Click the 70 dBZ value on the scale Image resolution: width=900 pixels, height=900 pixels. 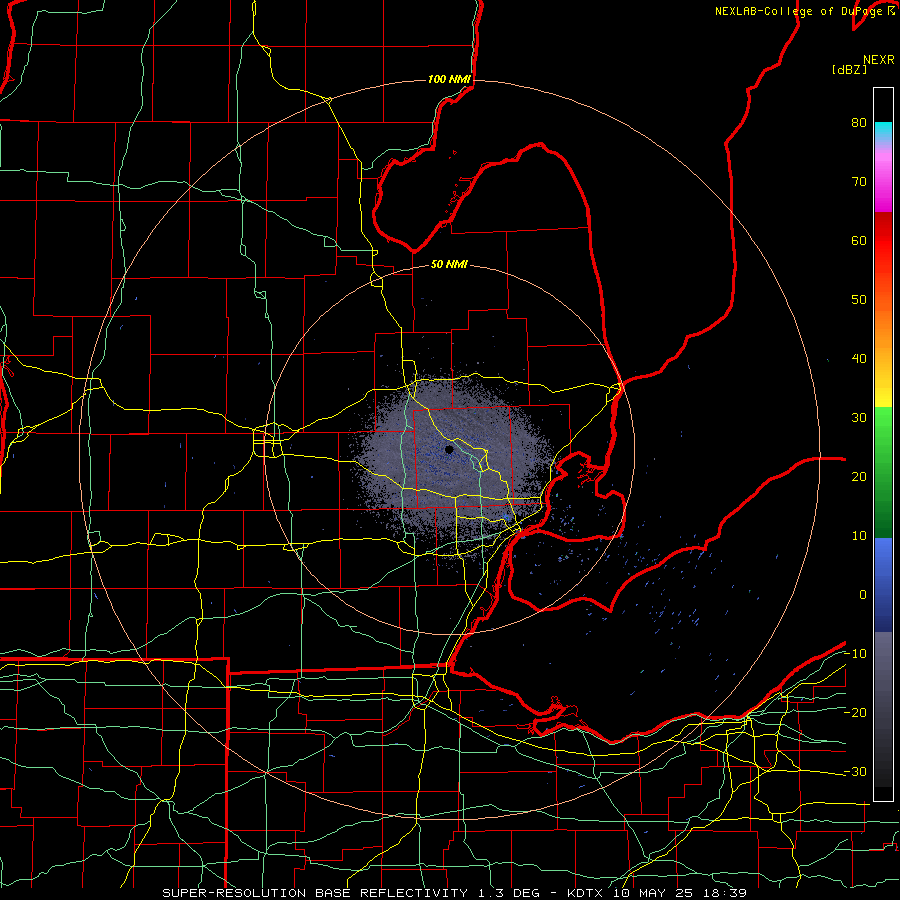859,182
